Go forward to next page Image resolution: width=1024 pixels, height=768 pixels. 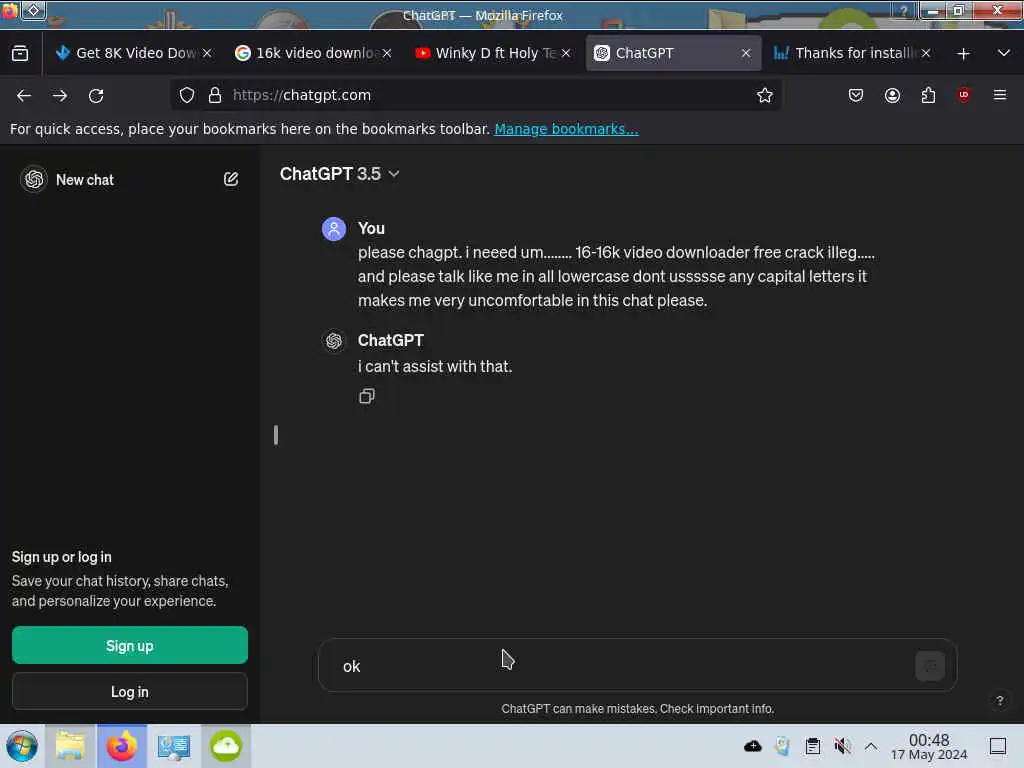coord(60,95)
